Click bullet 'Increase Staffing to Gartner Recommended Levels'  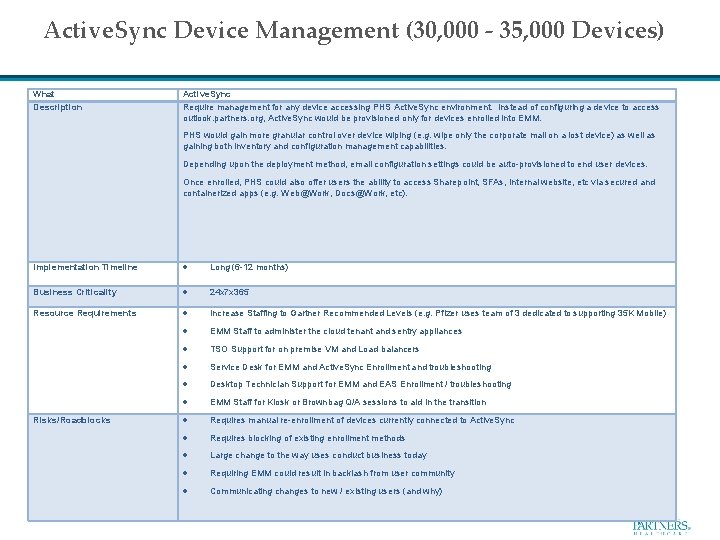pyautogui.click(x=438, y=313)
